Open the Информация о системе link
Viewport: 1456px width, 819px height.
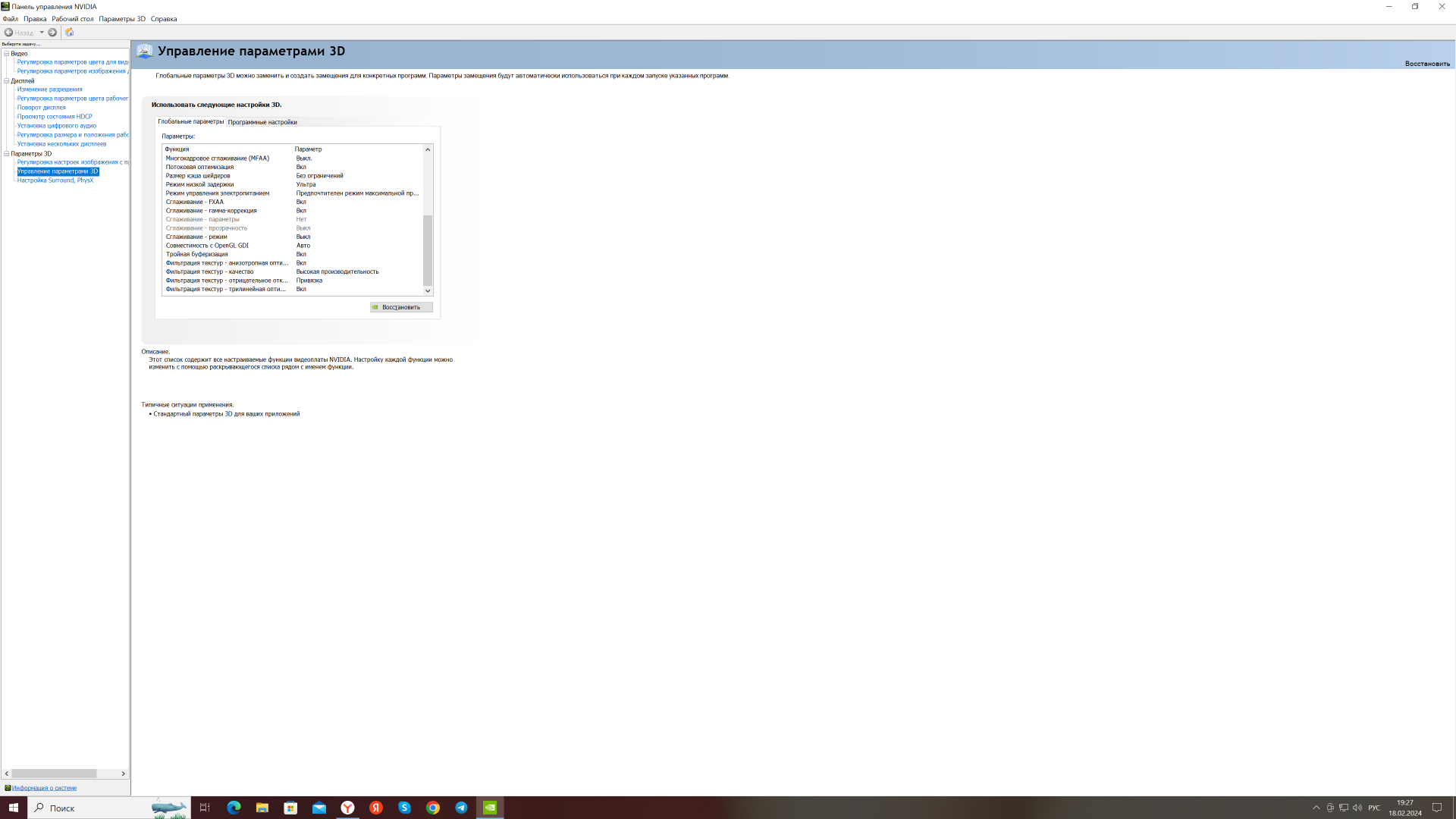click(x=44, y=788)
